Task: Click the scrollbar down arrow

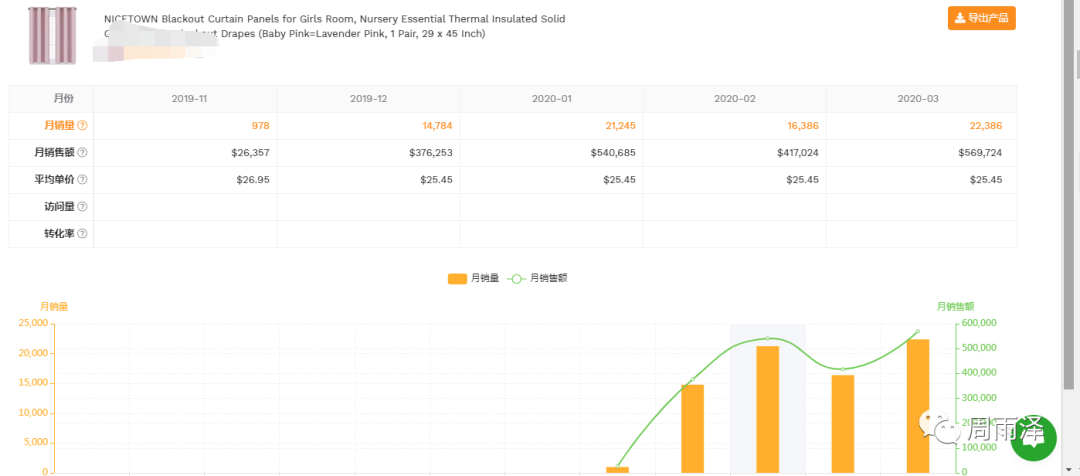Action: [1072, 467]
